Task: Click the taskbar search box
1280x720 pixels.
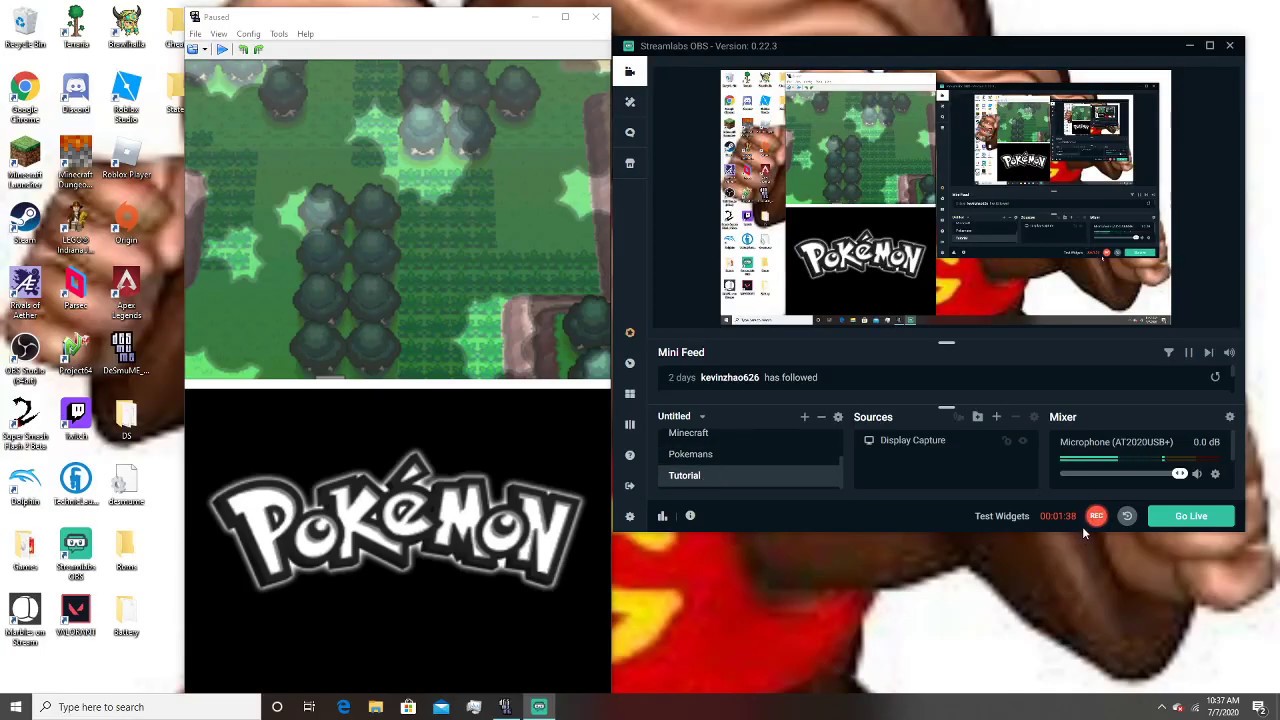Action: coord(147,707)
